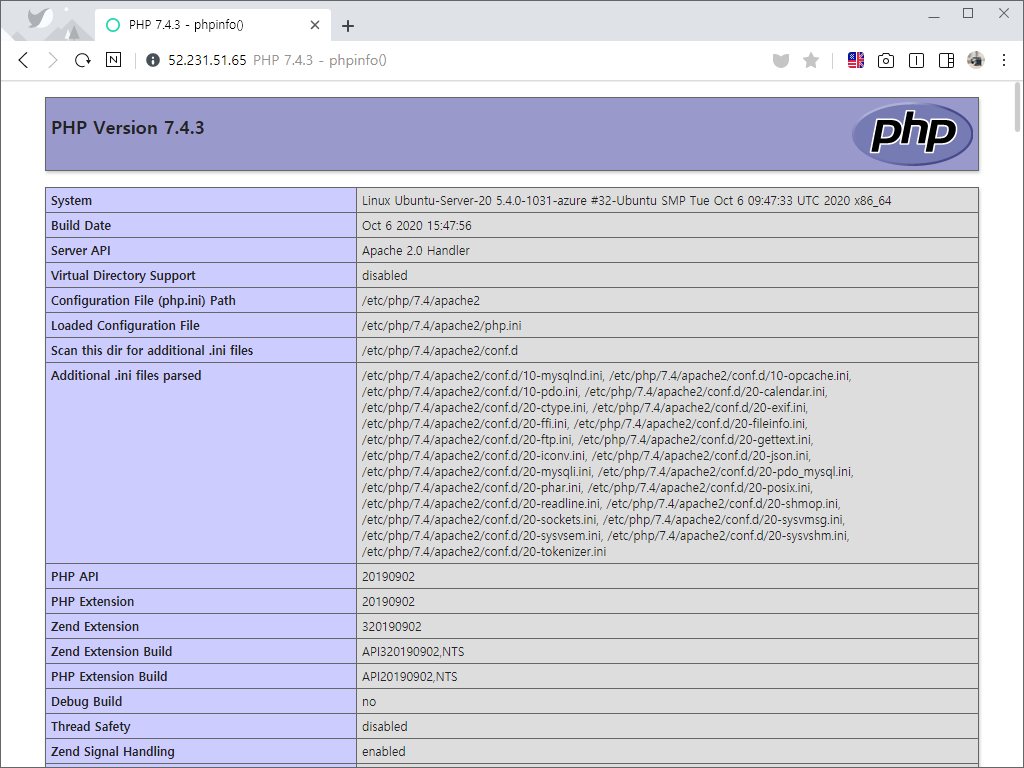
Task: View site information icon beside the address
Action: pyautogui.click(x=153, y=60)
